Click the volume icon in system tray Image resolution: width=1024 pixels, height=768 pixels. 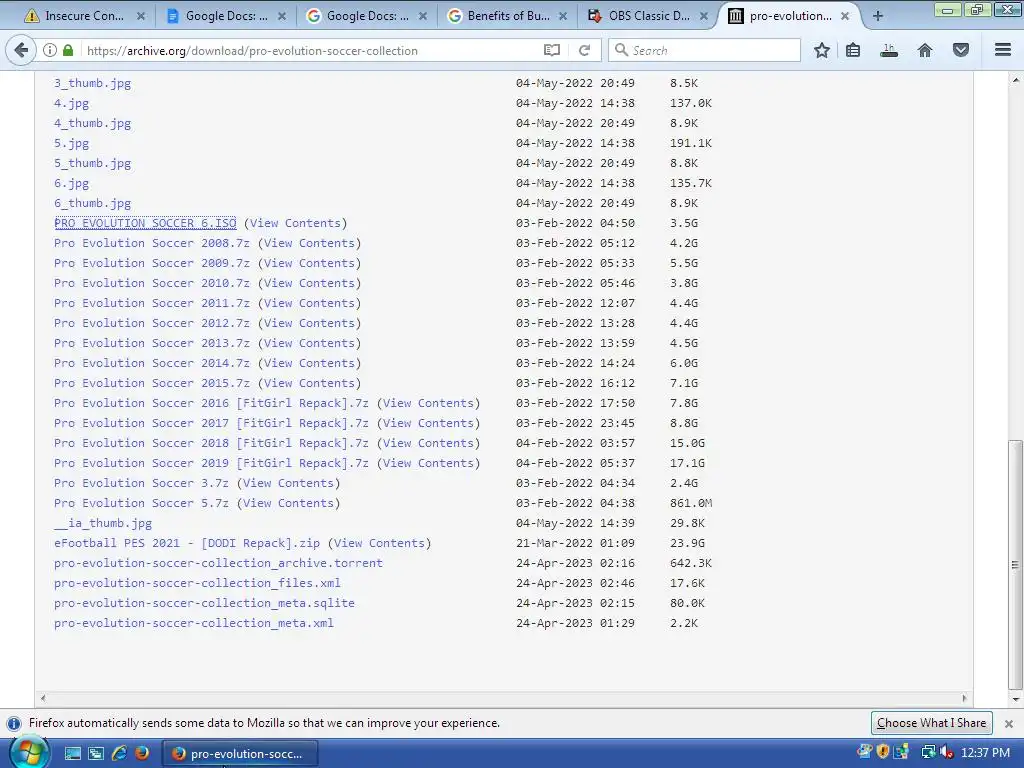click(x=947, y=752)
